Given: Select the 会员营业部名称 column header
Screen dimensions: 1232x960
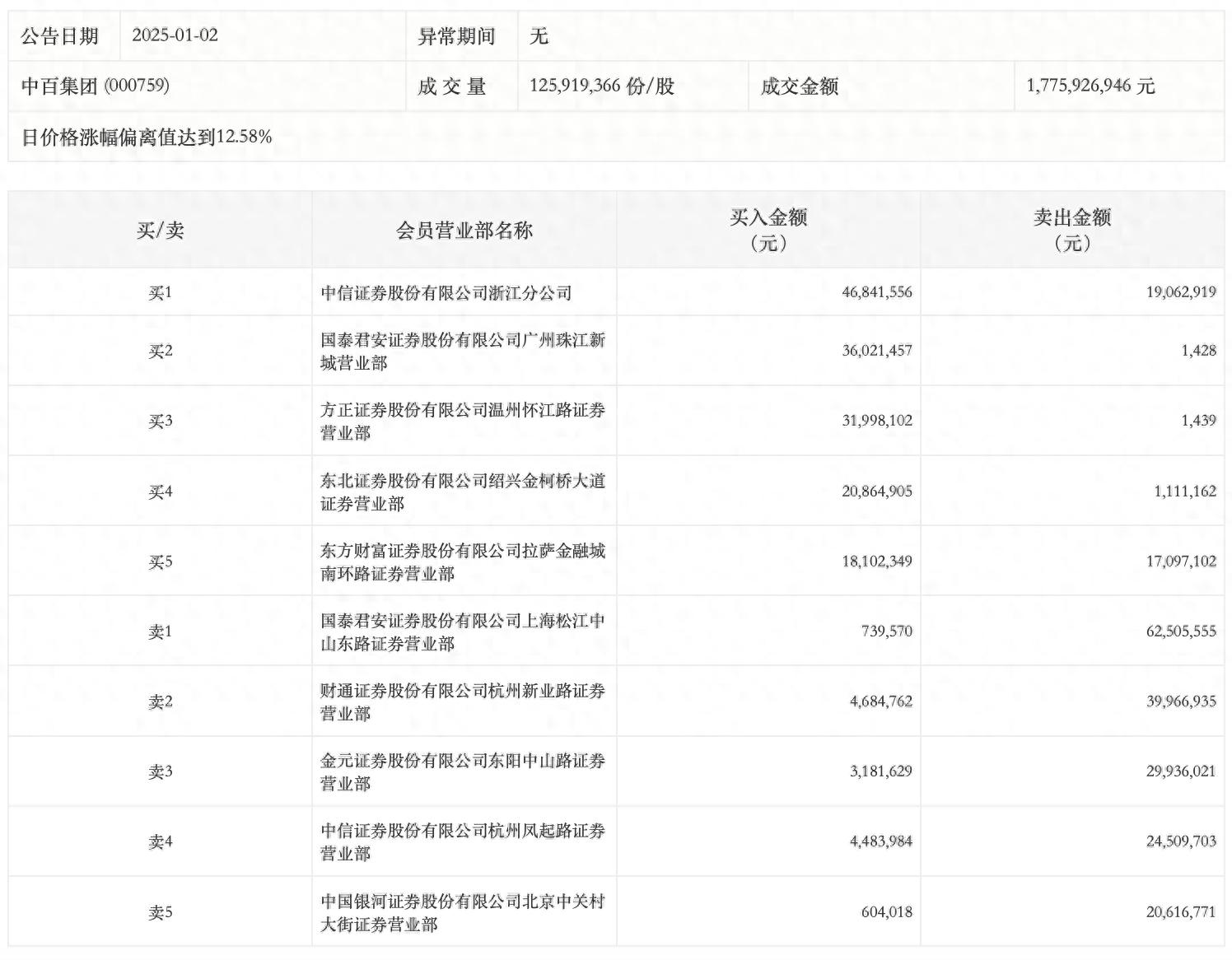Looking at the screenshot, I should [464, 231].
